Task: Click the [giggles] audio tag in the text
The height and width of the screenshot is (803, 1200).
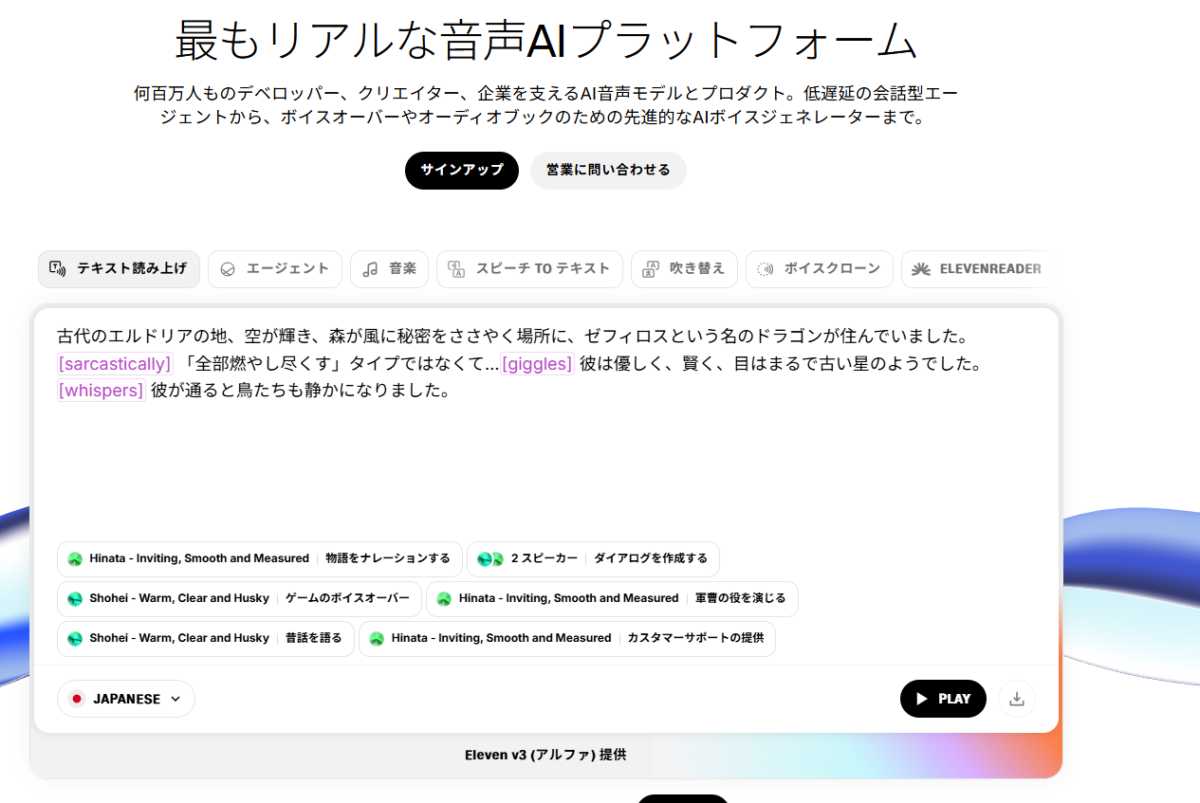Action: tap(537, 363)
